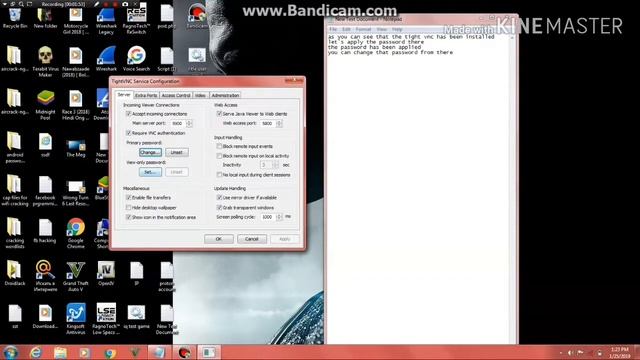Adjust the Inactivity seconds spinner
Viewport: 640px width, 360px height.
[x=276, y=165]
